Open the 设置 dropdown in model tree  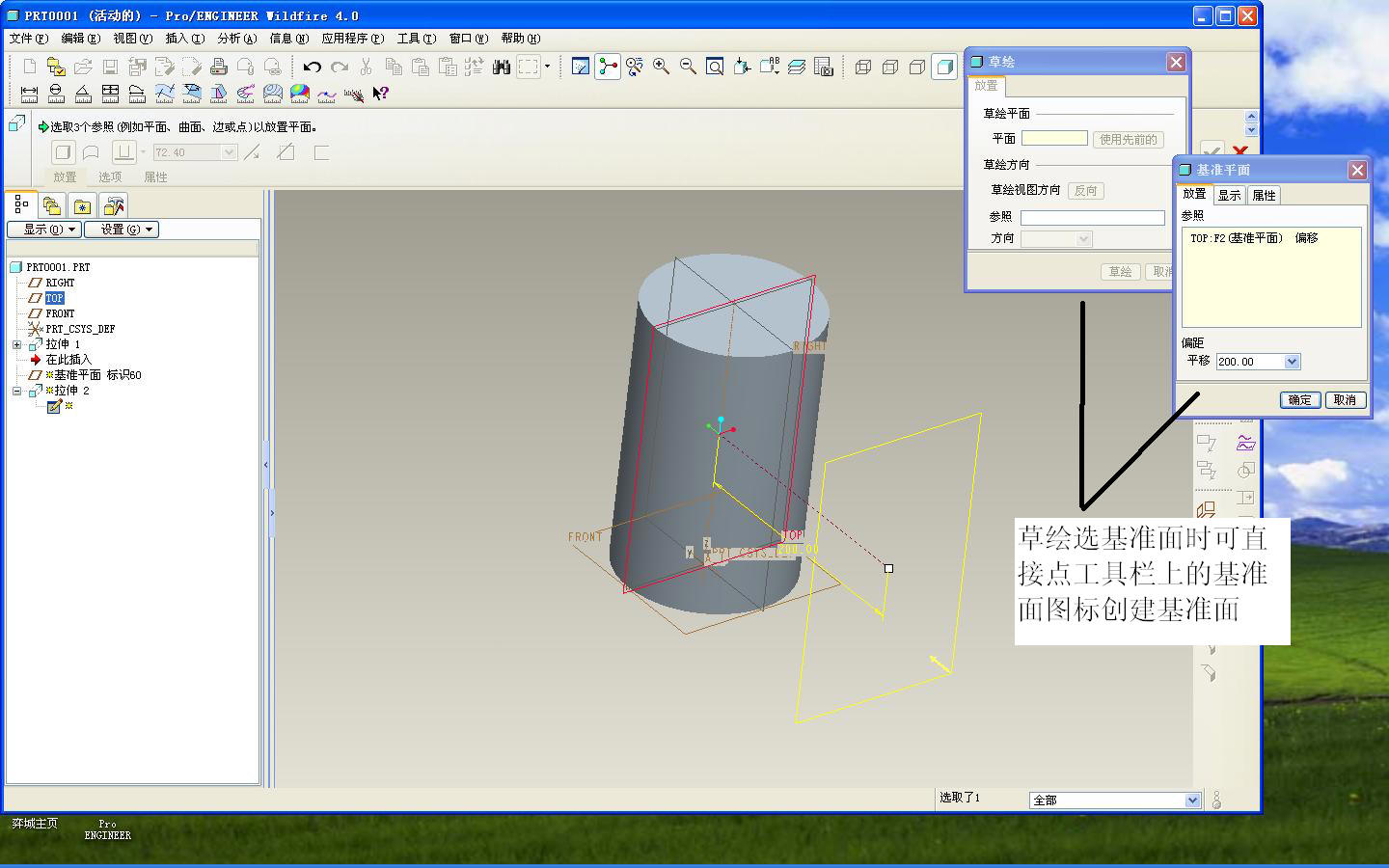click(121, 230)
